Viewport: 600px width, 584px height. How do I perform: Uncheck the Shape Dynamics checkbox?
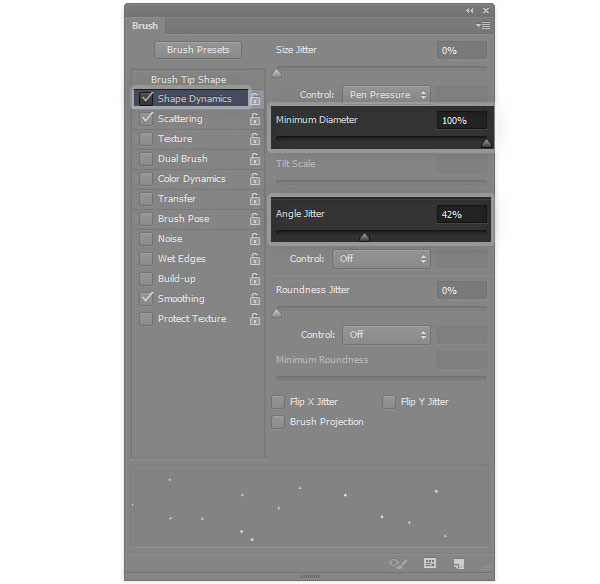point(146,98)
